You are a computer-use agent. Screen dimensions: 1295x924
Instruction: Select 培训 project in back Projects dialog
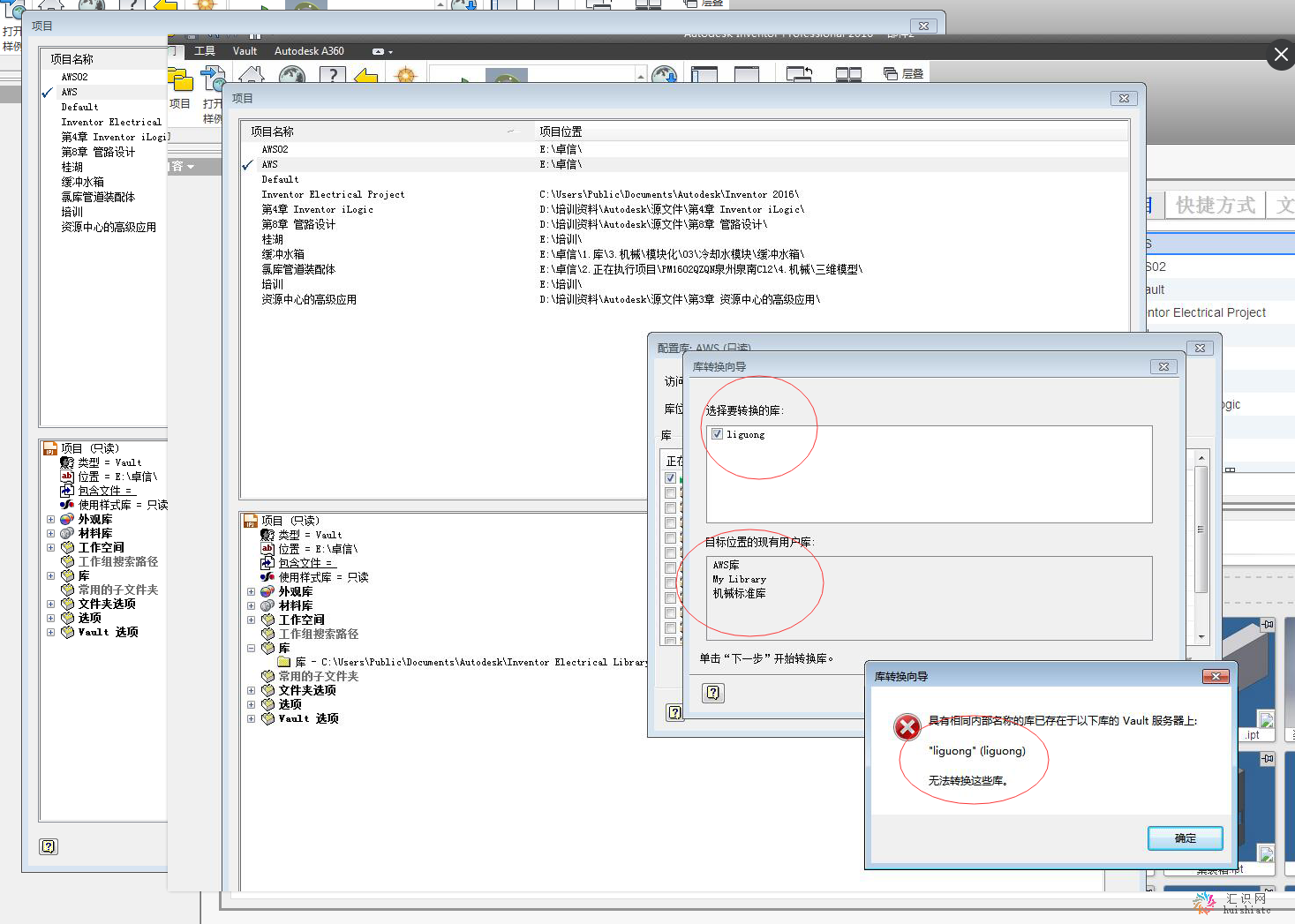[x=72, y=212]
